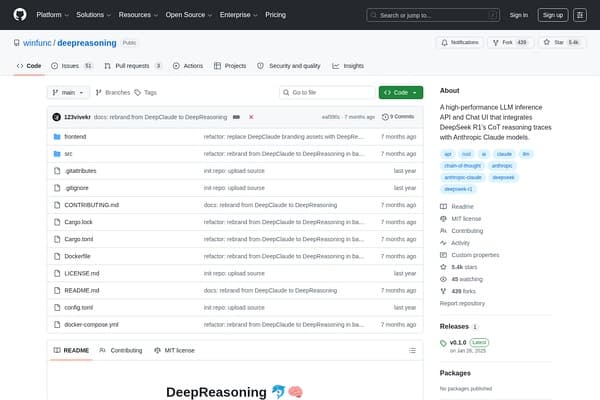
Task: Switch to the Pull requests tab
Action: [x=132, y=66]
